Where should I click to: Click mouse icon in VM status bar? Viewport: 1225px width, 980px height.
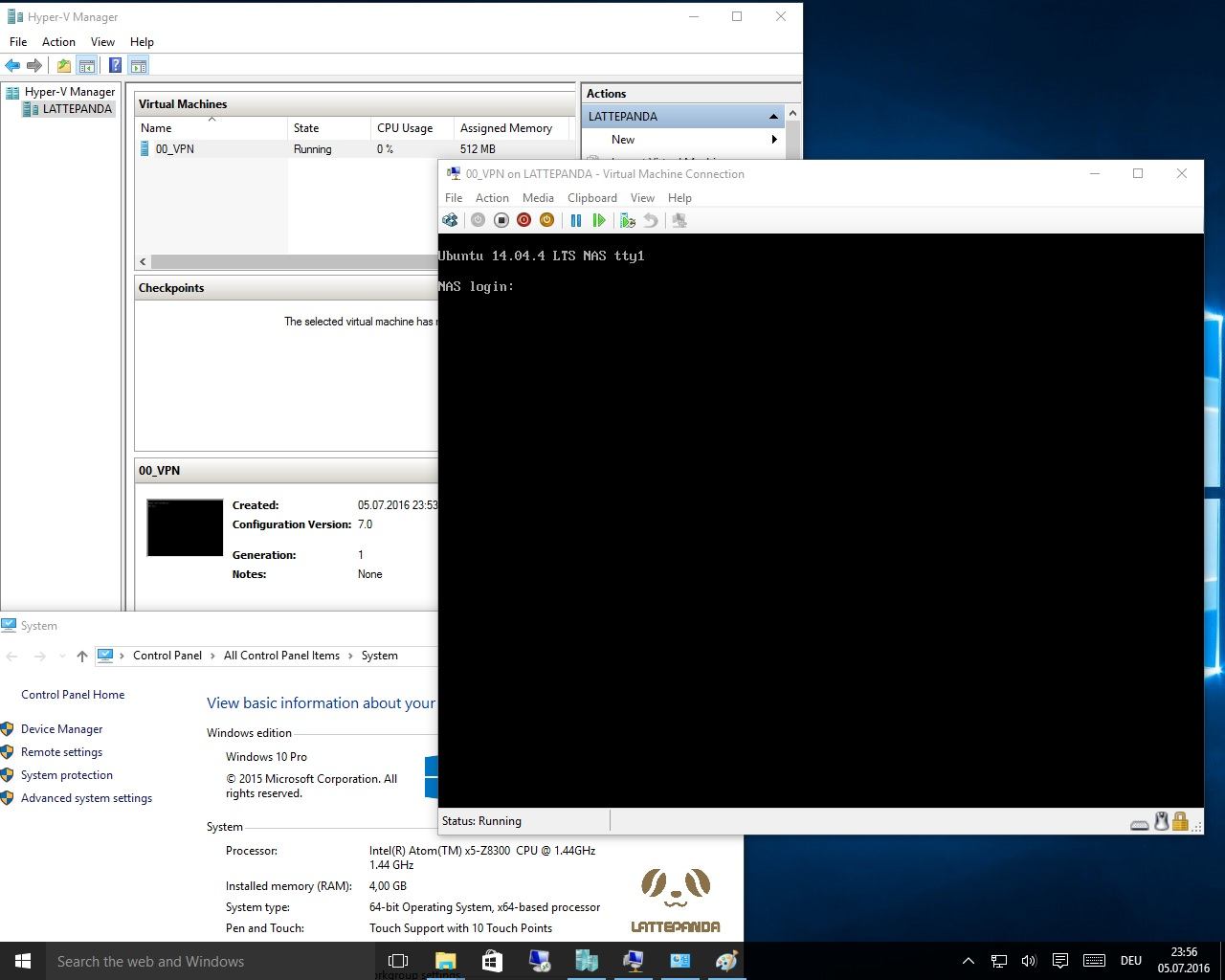pos(1161,821)
